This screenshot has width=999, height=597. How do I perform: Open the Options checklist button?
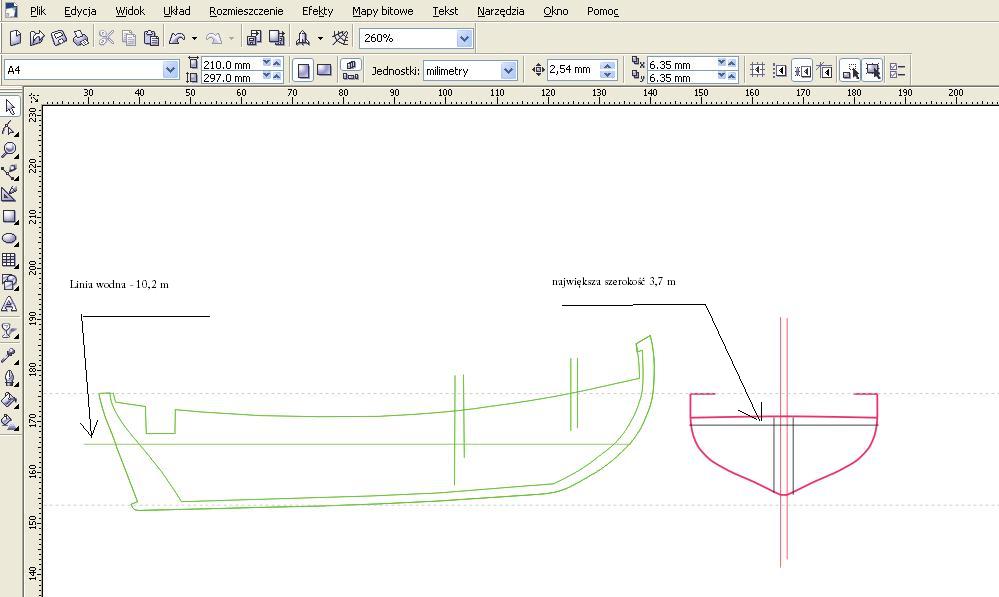tap(897, 70)
